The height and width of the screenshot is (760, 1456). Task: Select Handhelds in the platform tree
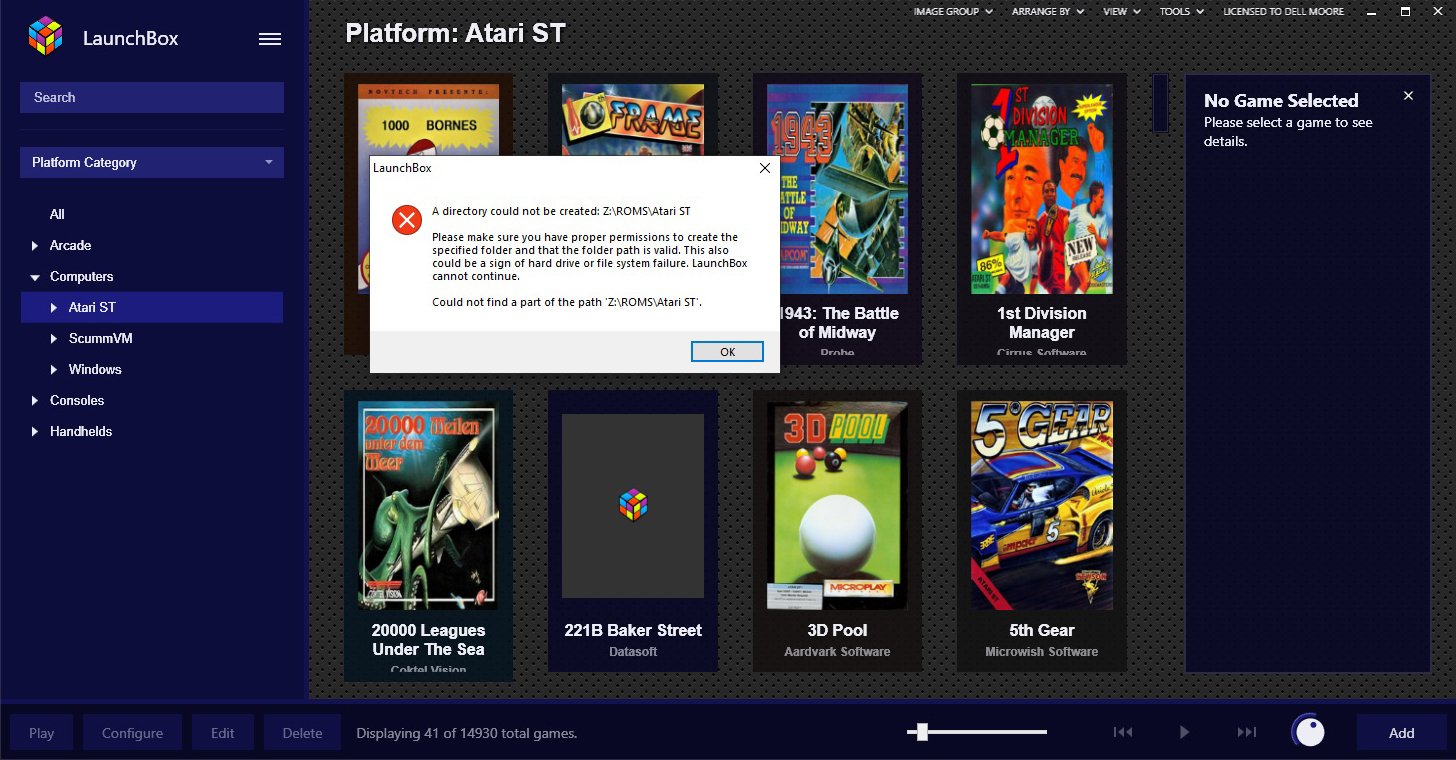81,431
